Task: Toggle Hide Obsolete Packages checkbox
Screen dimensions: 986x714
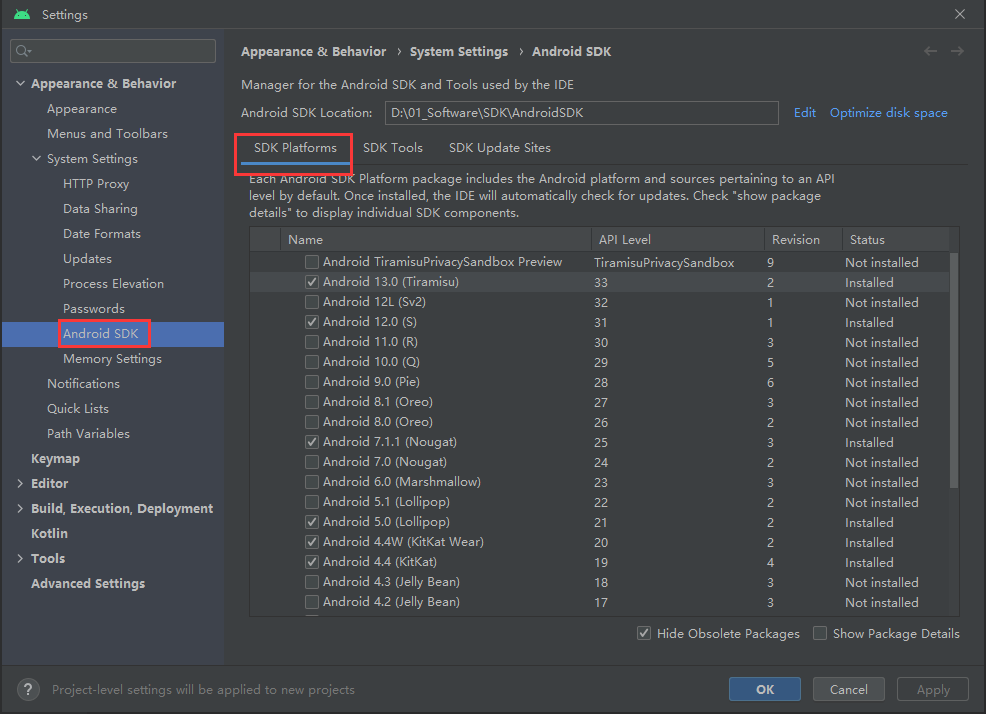Action: (x=644, y=633)
